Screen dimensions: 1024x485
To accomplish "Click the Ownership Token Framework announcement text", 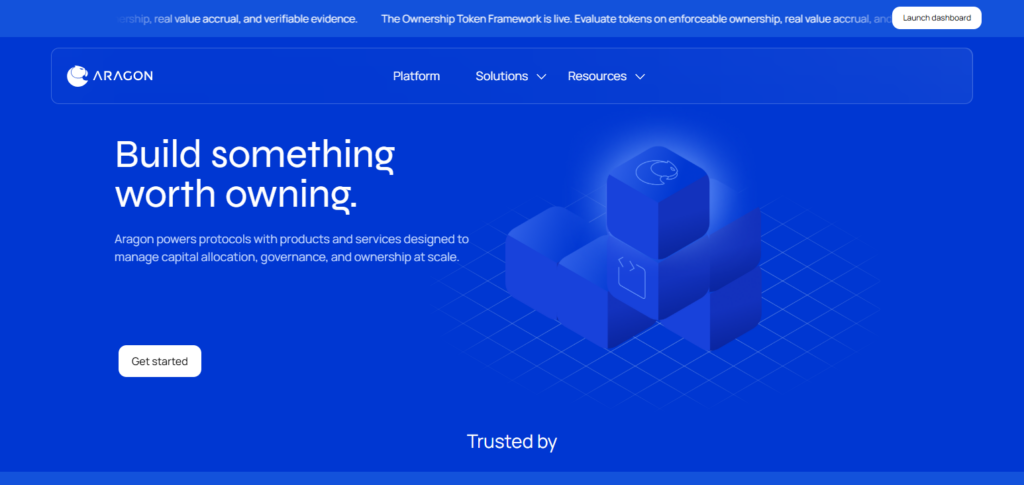I will [x=637, y=19].
